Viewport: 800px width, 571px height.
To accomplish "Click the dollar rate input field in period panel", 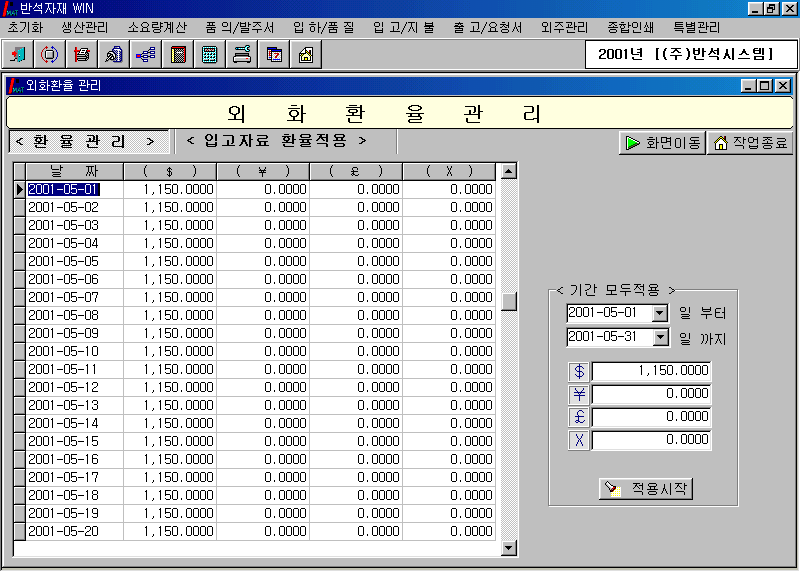I will tap(651, 371).
